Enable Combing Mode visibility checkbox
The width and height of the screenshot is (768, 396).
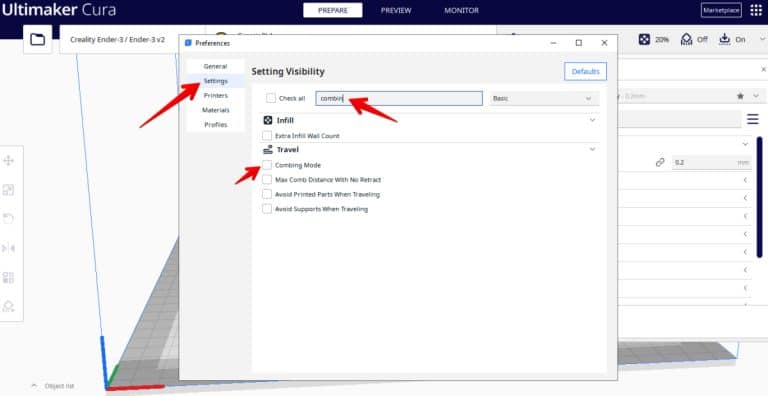coord(267,165)
